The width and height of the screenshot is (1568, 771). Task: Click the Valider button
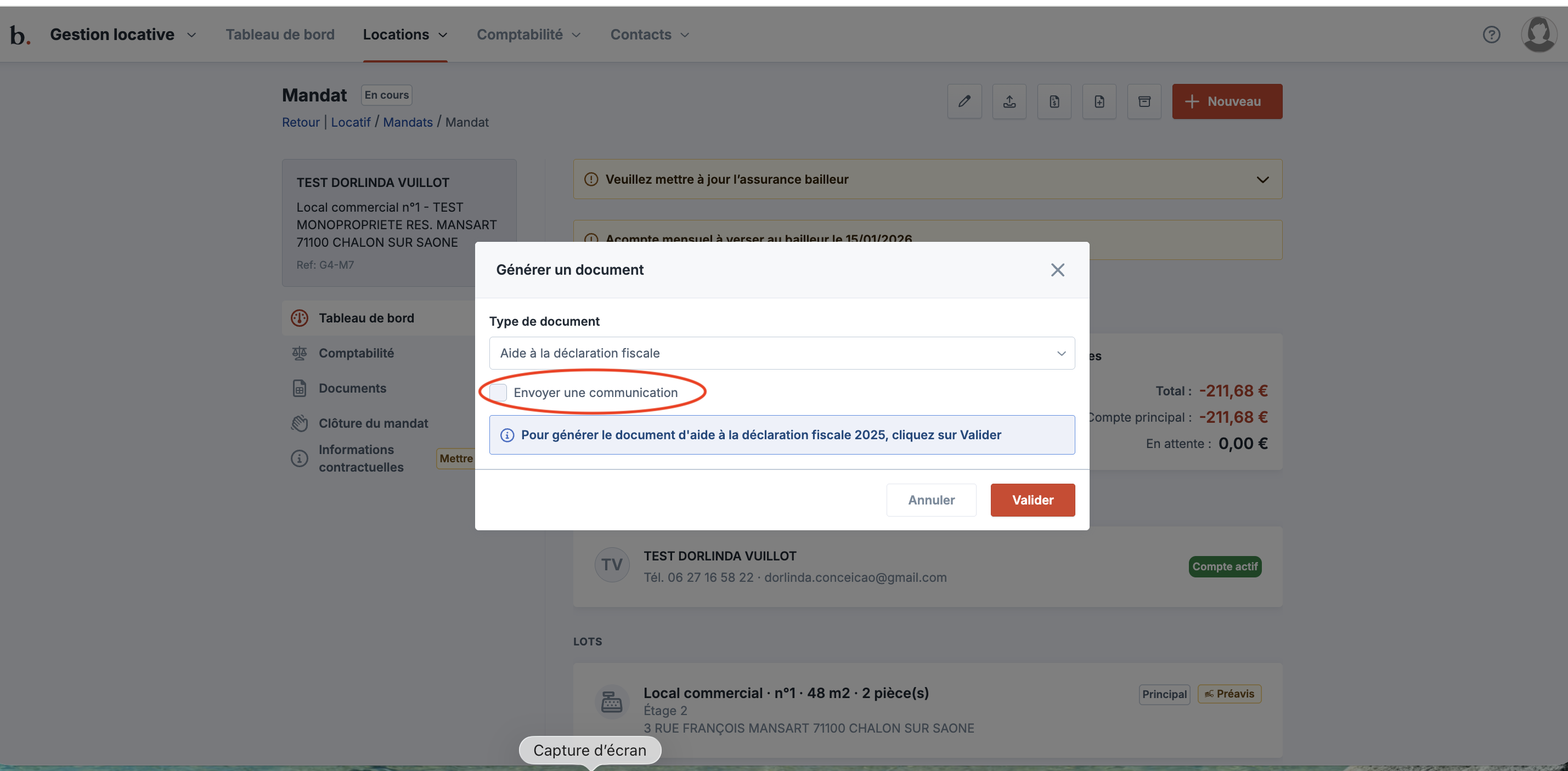[x=1033, y=500]
